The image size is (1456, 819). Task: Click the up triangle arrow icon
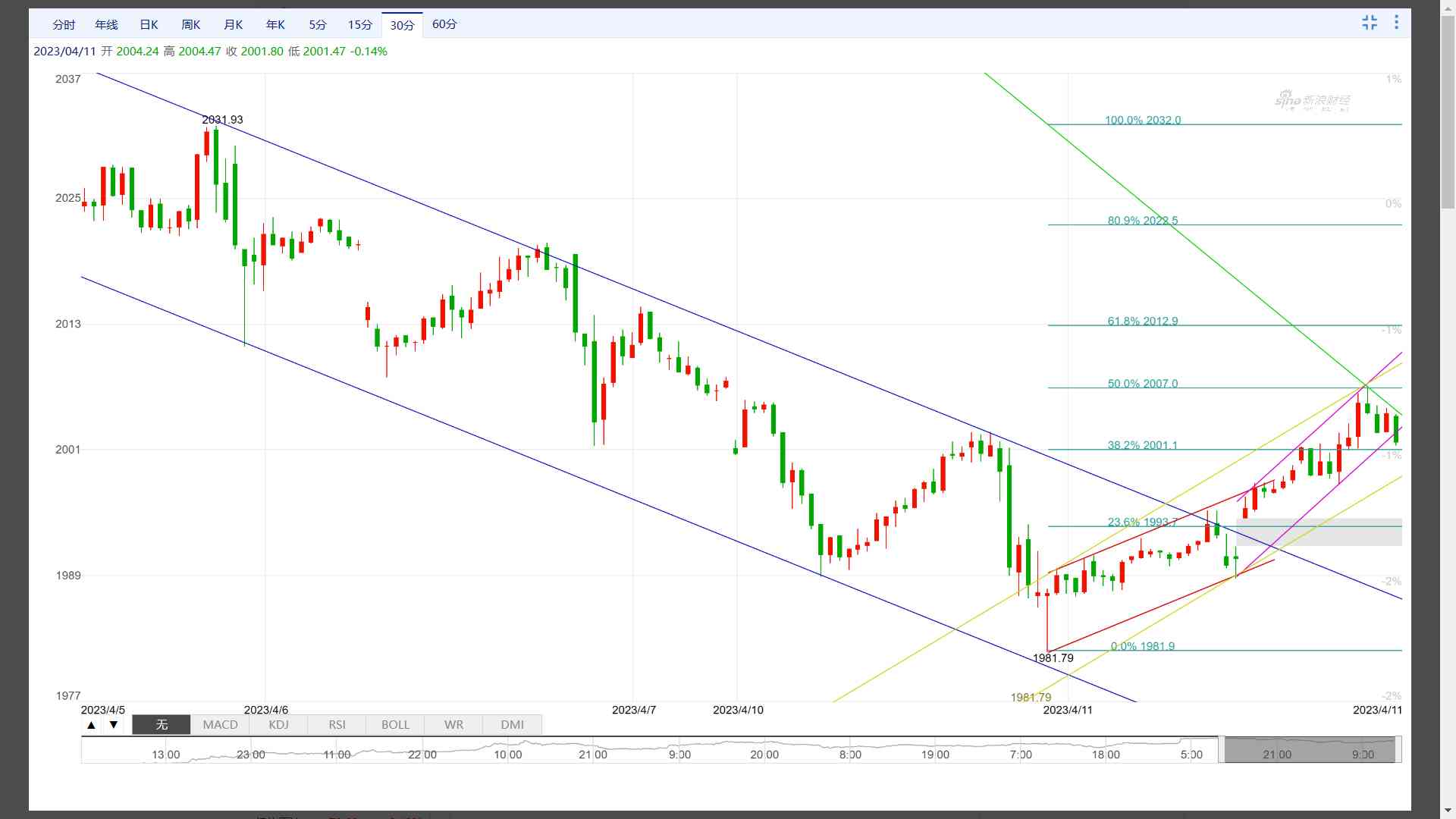pos(91,725)
